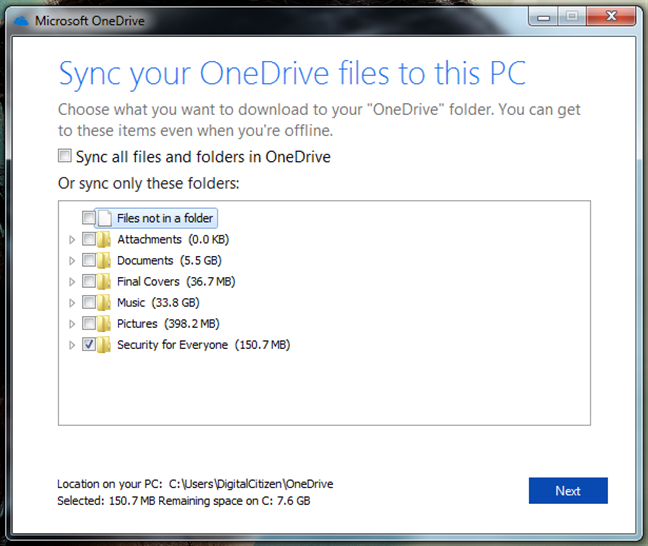Click the Pictures folder icon
The image size is (648, 546).
[104, 324]
